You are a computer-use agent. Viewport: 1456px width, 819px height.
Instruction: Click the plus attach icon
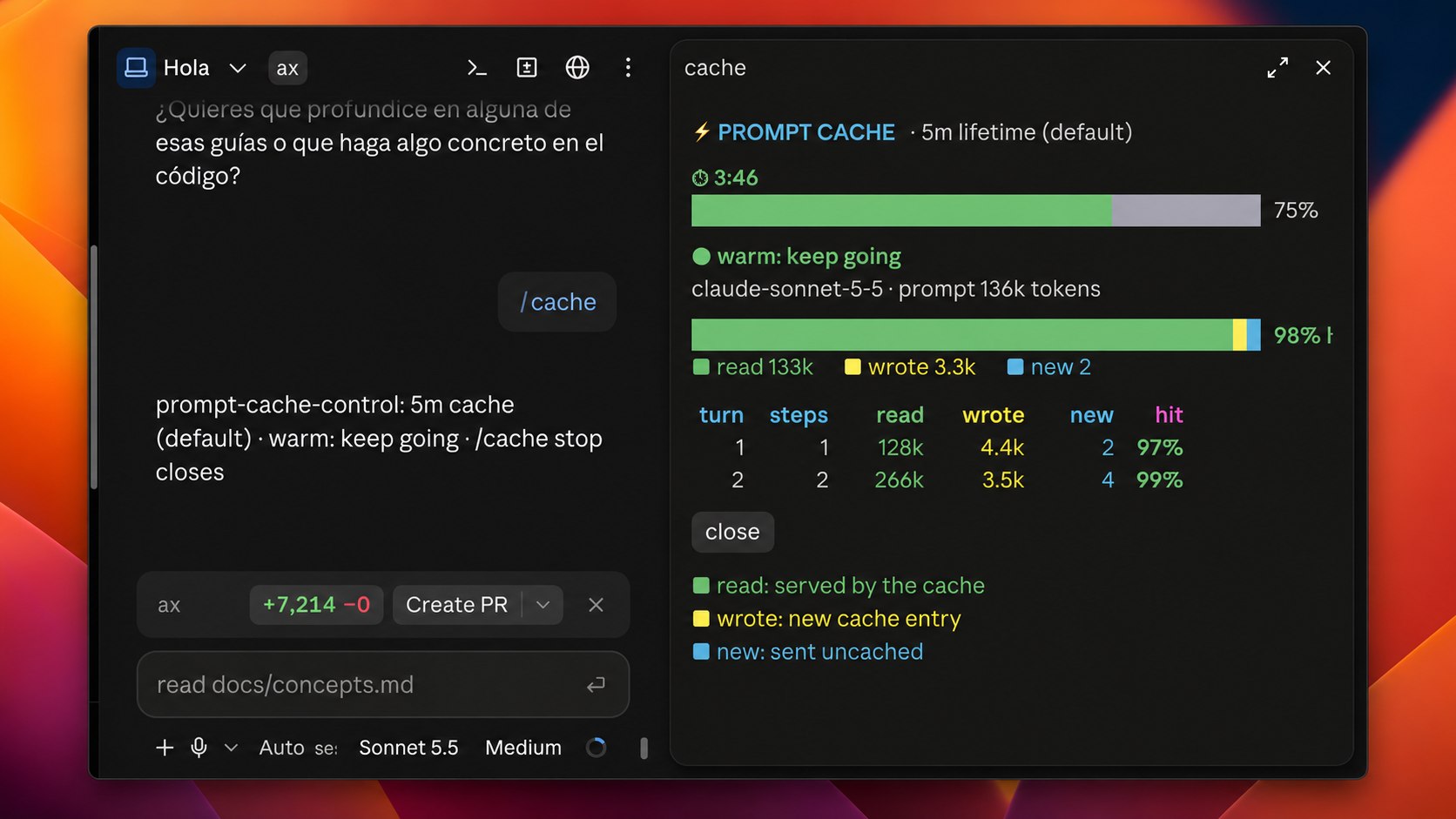tap(165, 748)
